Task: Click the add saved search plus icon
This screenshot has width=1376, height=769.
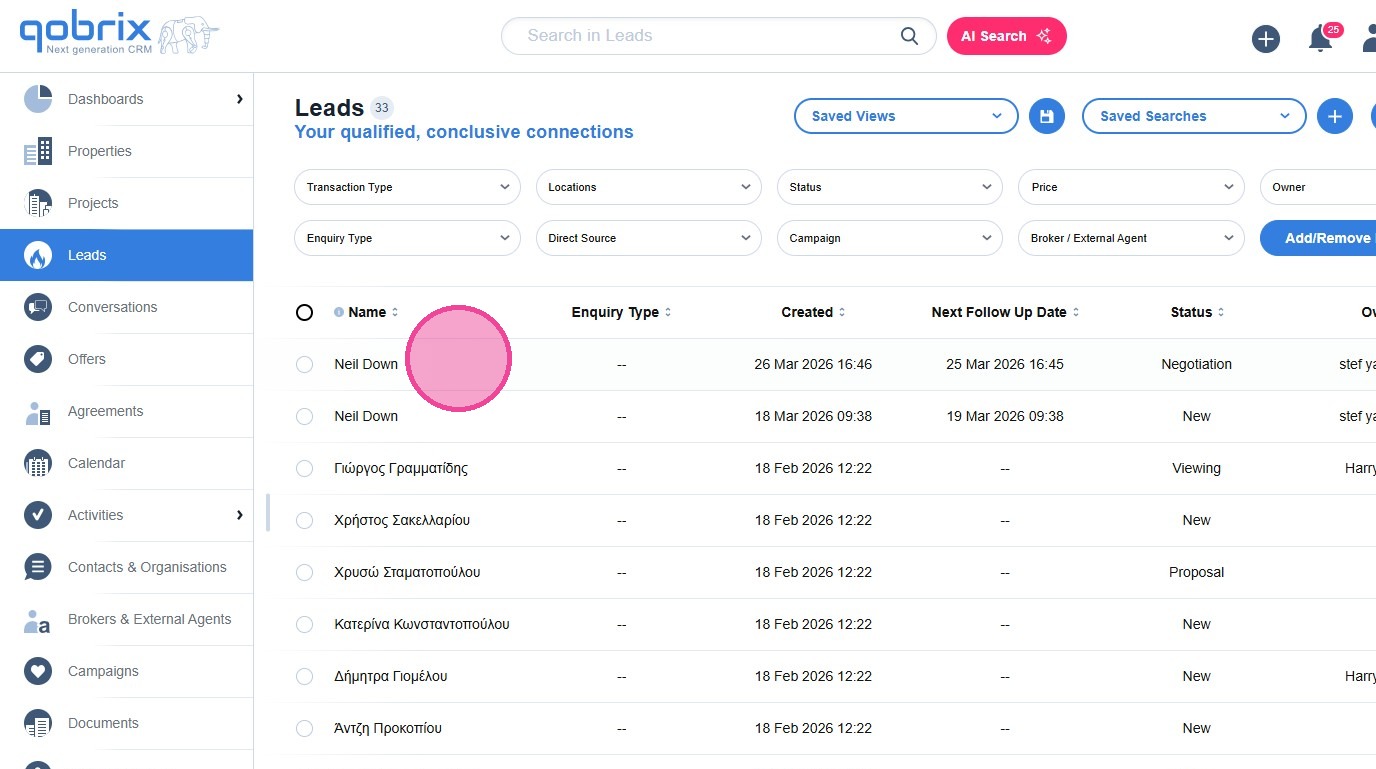Action: [1334, 116]
